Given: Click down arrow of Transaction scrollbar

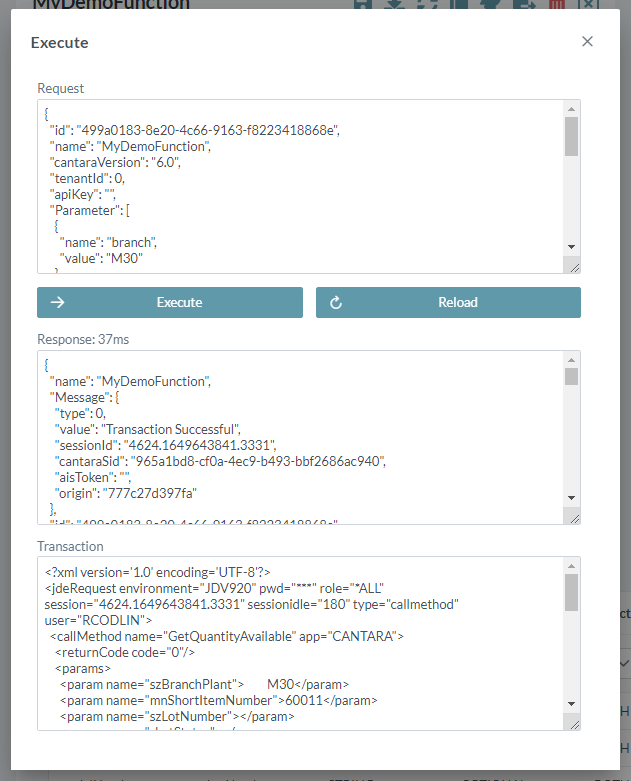Looking at the screenshot, I should (x=571, y=704).
